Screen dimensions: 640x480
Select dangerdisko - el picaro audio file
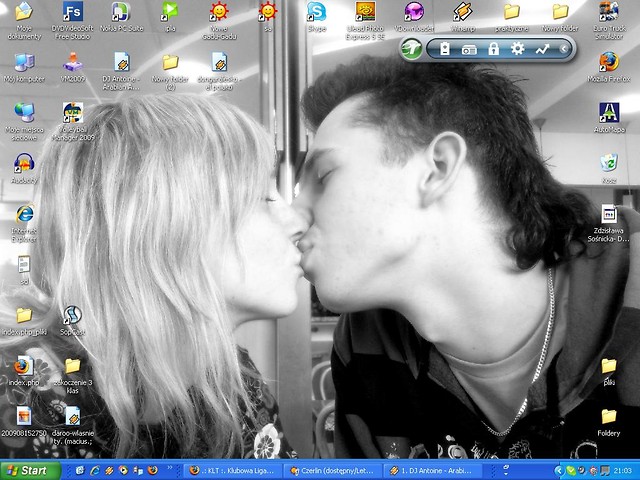[x=219, y=71]
